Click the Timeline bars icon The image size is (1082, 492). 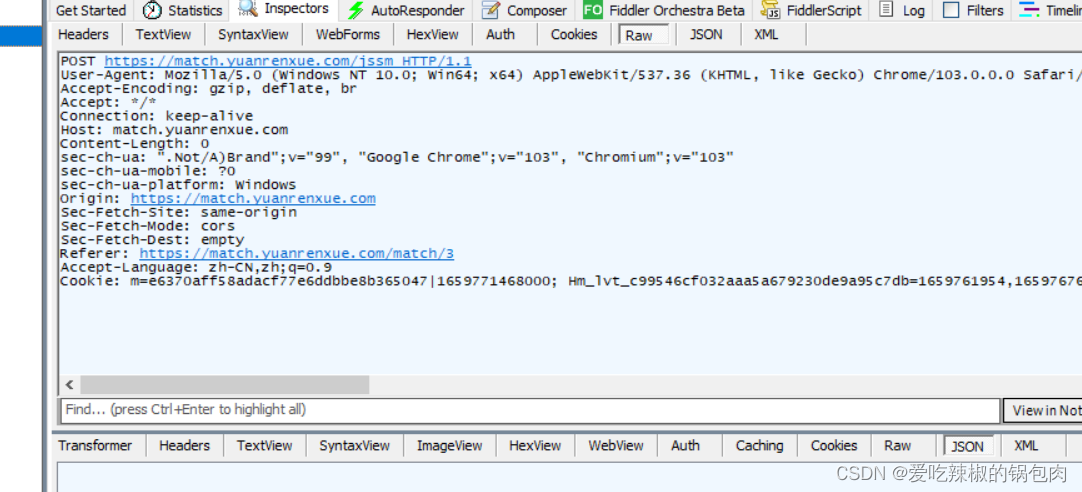click(1030, 10)
